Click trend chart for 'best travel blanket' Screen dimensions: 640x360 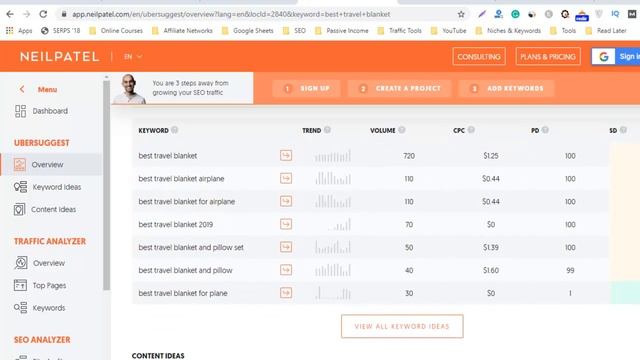point(332,156)
